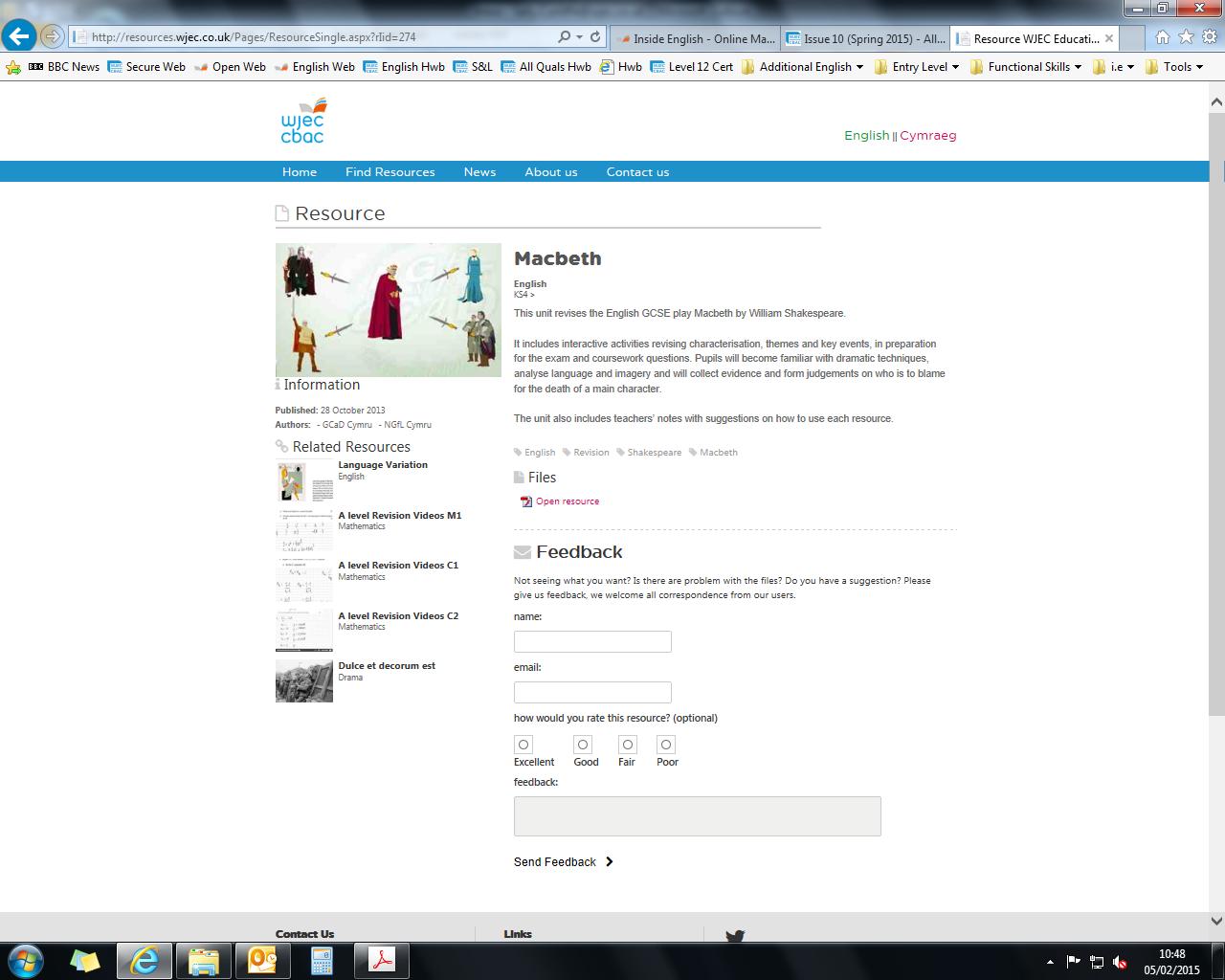Open the Language Variation related resource
The width and height of the screenshot is (1225, 980).
383,465
